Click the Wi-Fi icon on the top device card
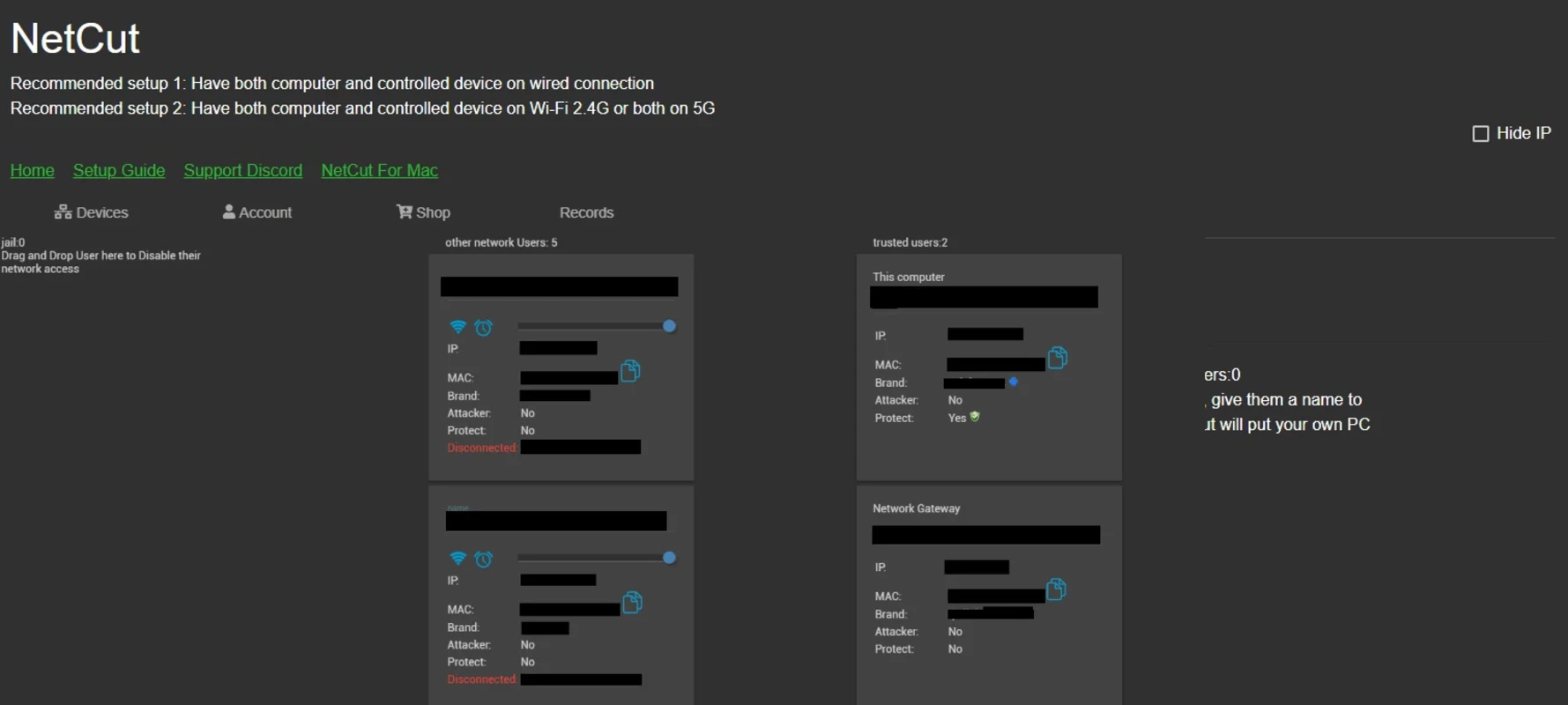The height and width of the screenshot is (705, 1568). tap(457, 327)
